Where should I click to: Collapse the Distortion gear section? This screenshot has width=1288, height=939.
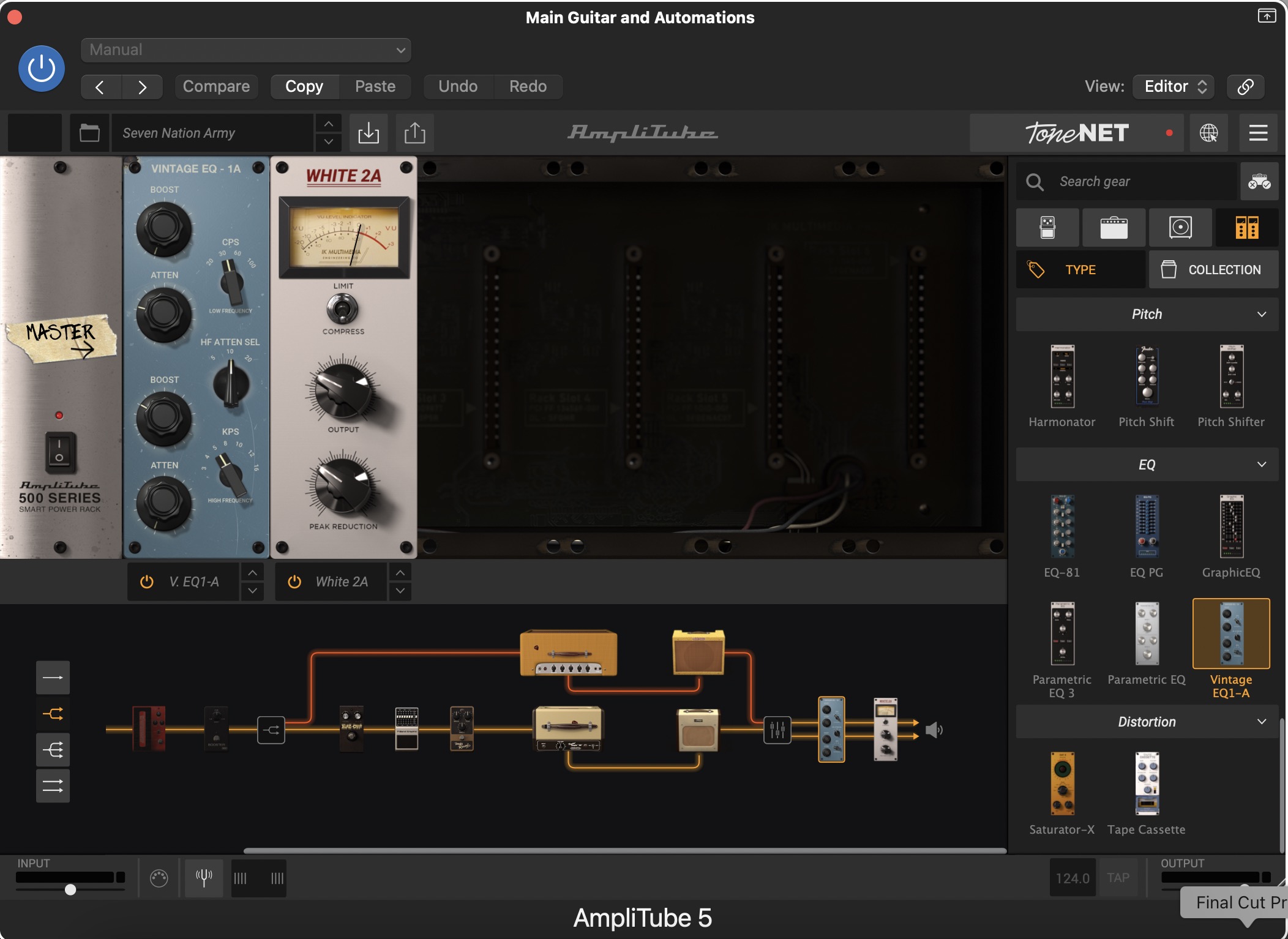point(1147,722)
